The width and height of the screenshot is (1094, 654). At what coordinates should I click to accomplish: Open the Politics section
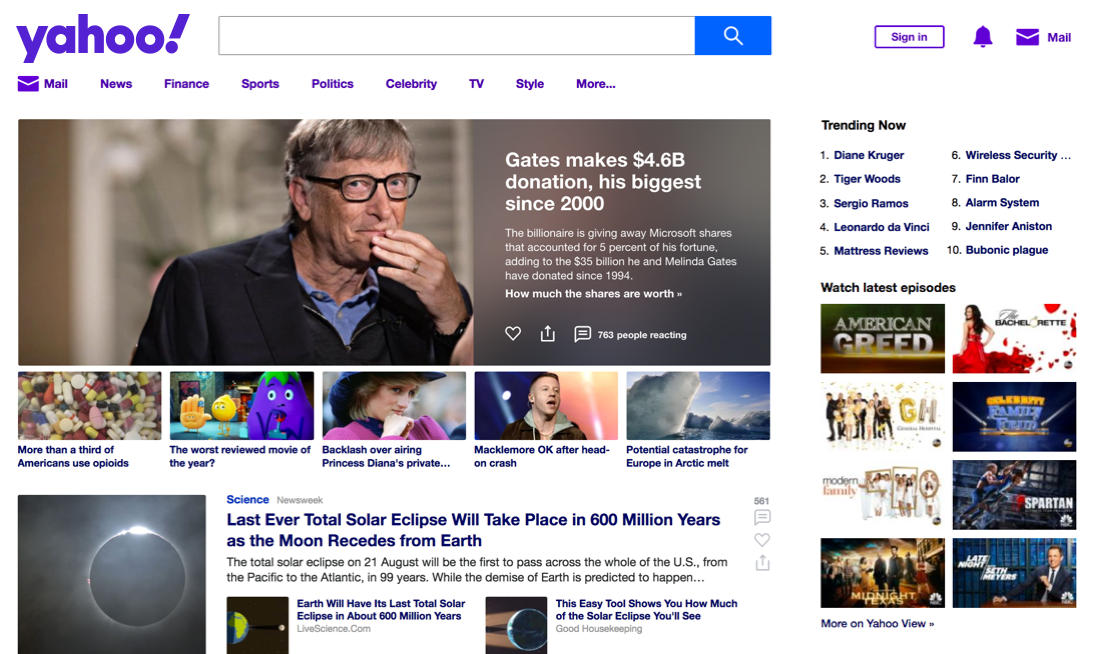[x=332, y=84]
